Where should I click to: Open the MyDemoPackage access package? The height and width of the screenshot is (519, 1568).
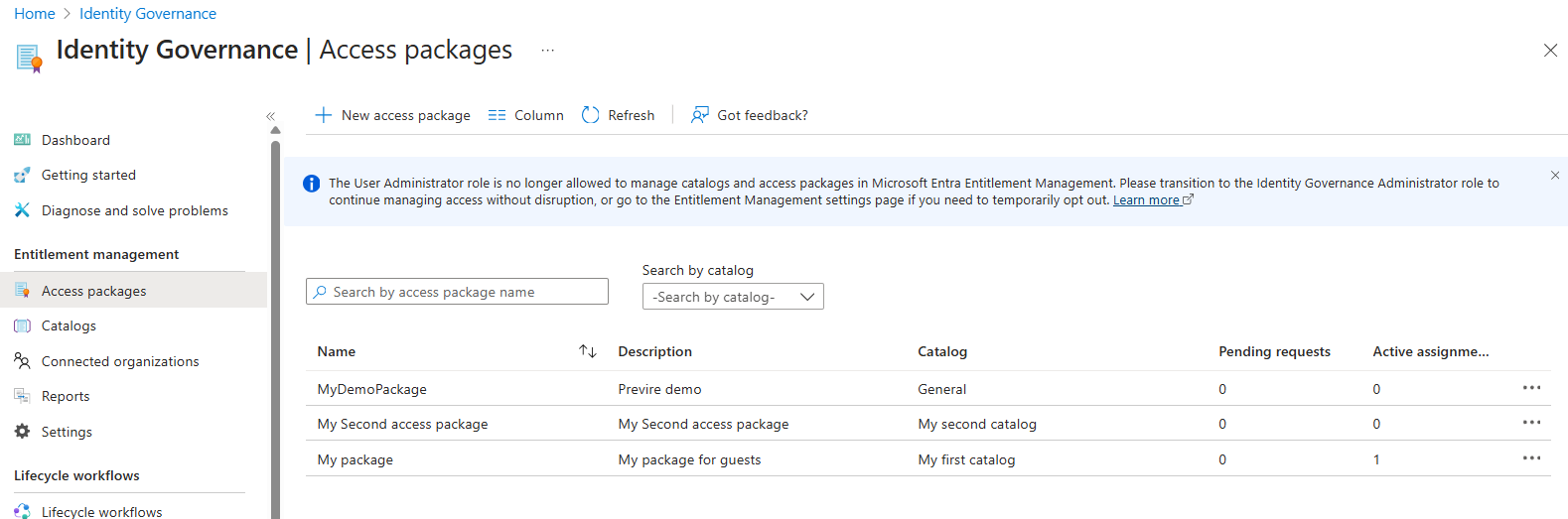click(x=371, y=389)
